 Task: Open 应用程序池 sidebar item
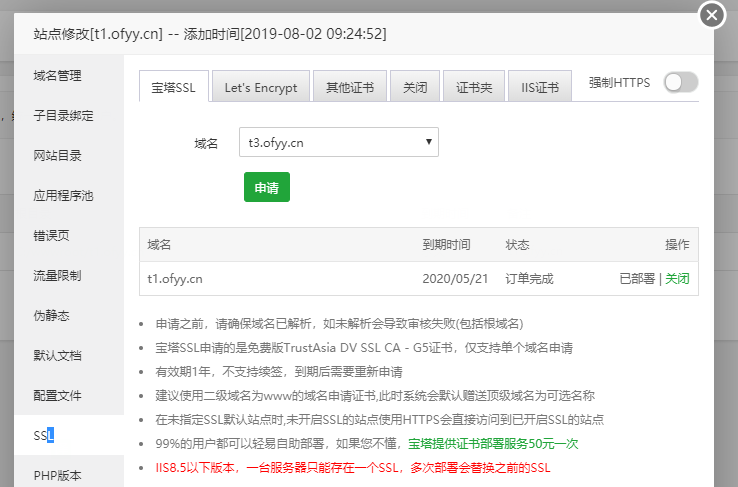[63, 195]
